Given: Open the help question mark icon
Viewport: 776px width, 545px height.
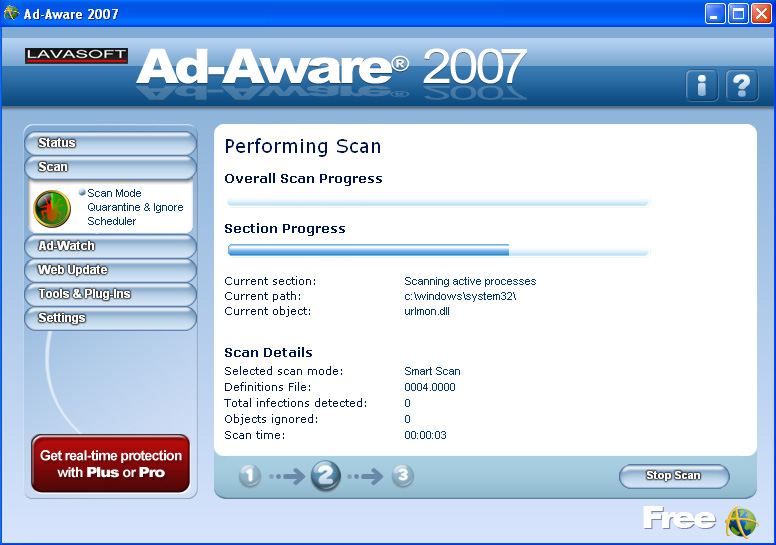Looking at the screenshot, I should [741, 86].
